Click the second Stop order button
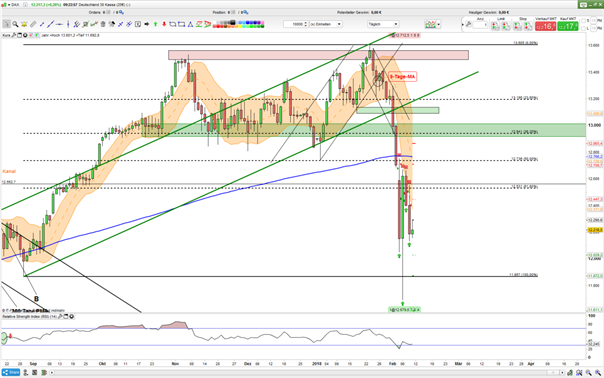Image resolution: width=604 pixels, height=378 pixels. click(x=528, y=26)
